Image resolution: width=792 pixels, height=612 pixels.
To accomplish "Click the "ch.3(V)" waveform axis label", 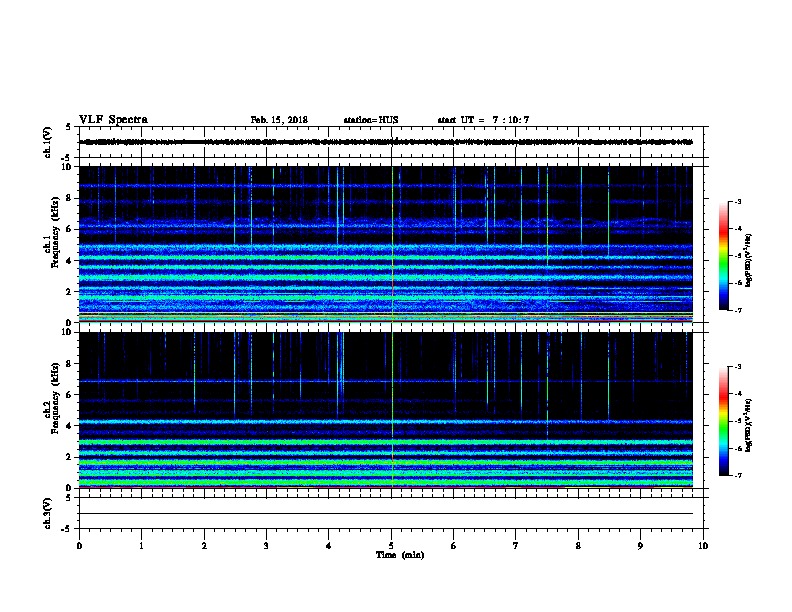I will click(47, 513).
